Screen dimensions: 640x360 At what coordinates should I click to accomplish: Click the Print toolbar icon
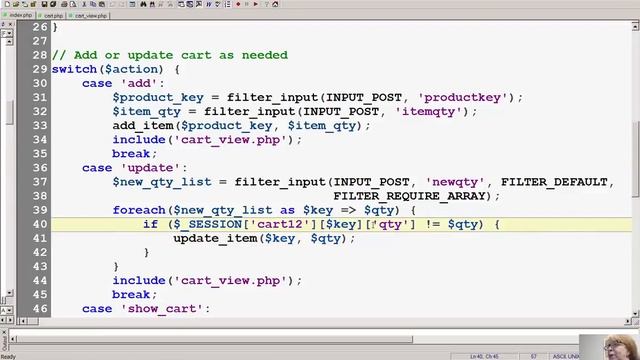coord(64,4)
